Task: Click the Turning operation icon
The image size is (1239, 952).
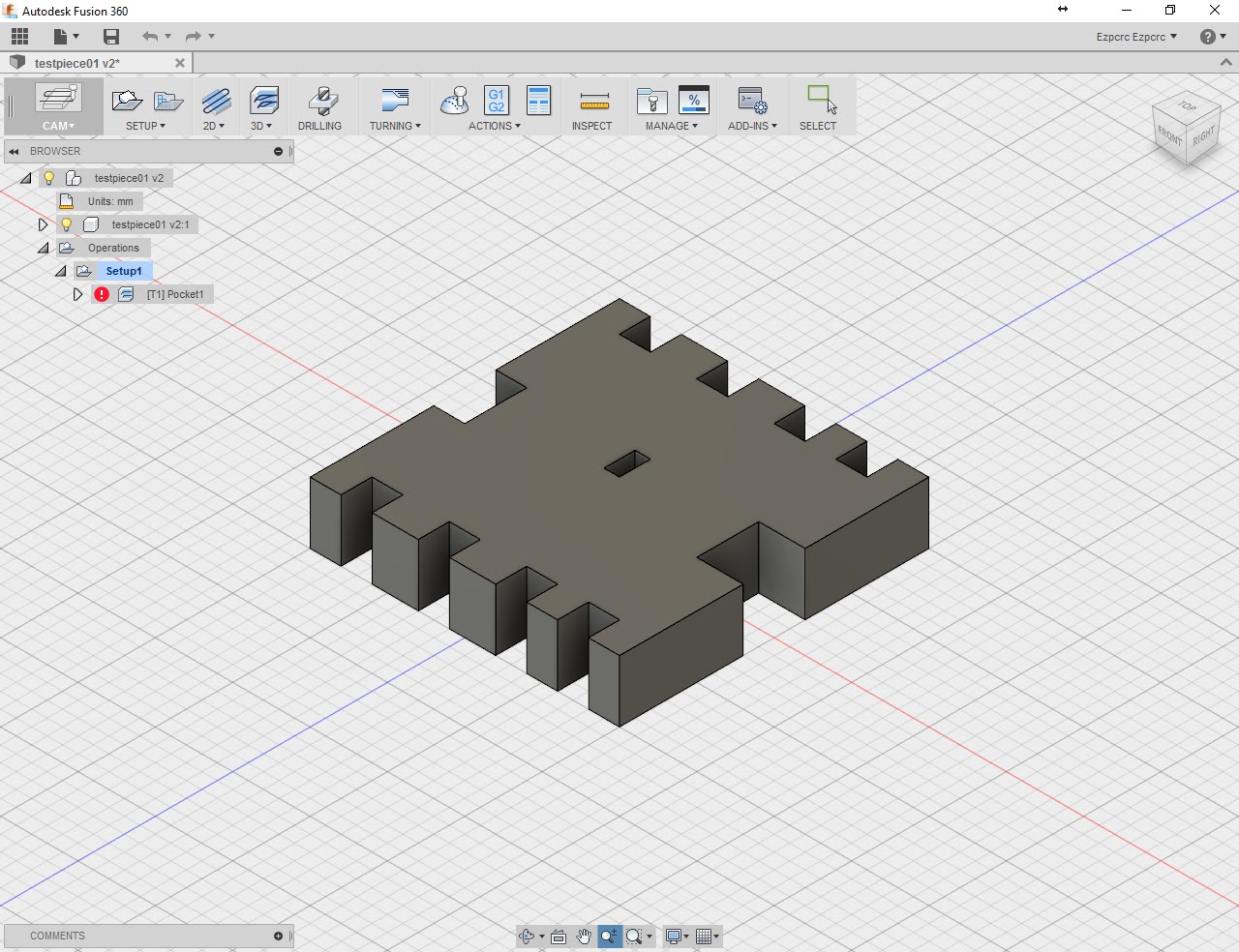Action: [395, 101]
